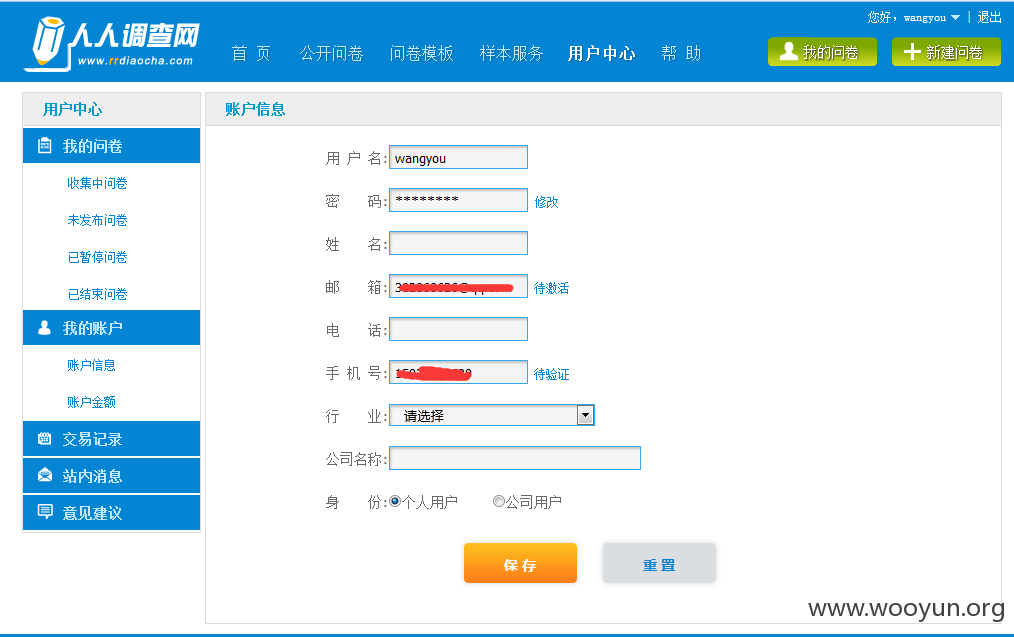Open 收集中问卷 in sidebar

97,183
